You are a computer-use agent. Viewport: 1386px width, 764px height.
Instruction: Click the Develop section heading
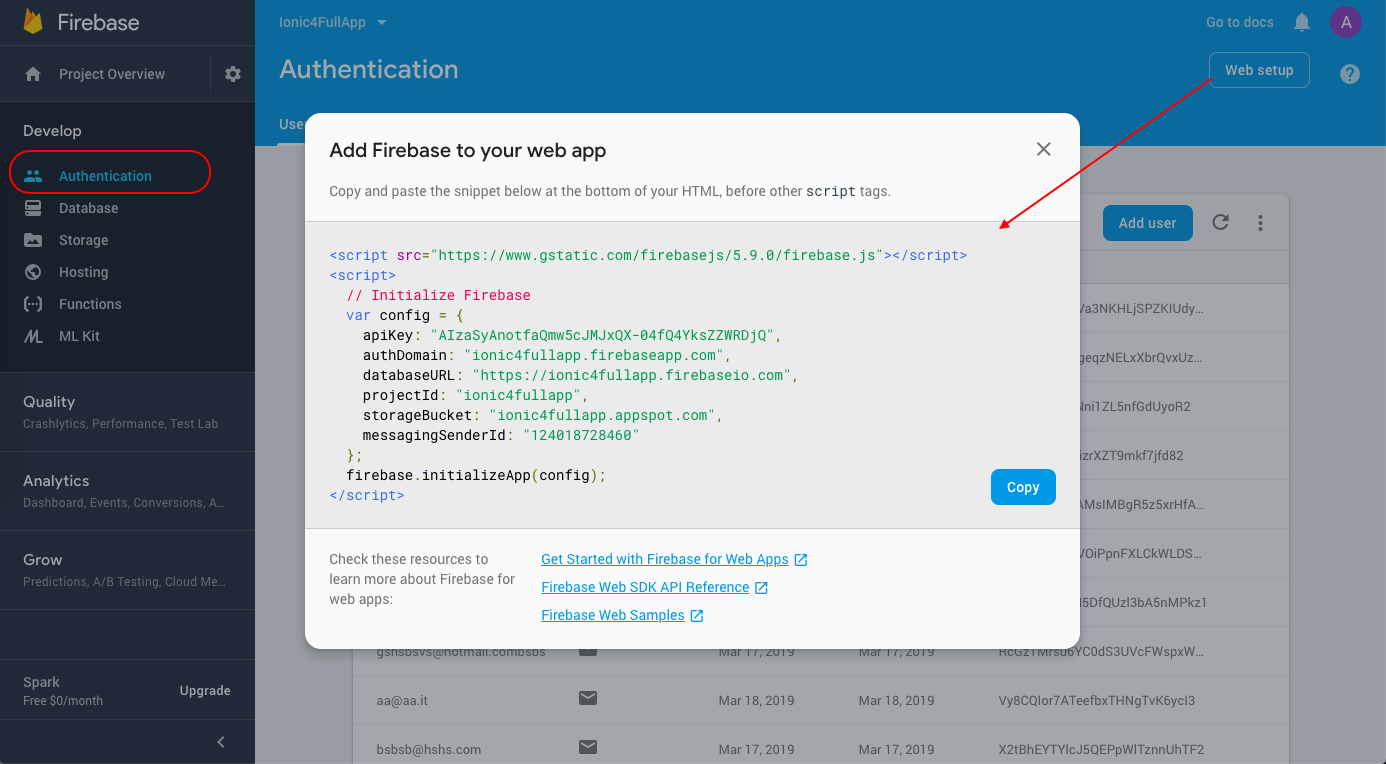[x=52, y=131]
